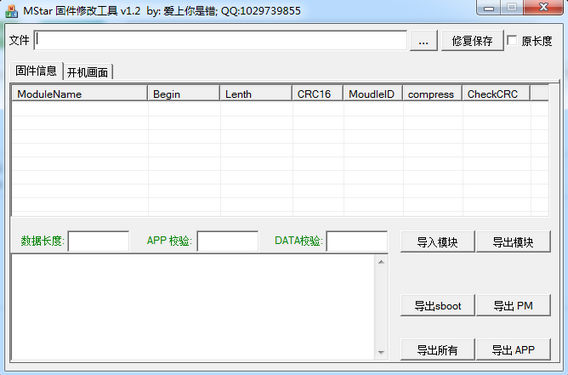Click the 导出sboot button
The width and height of the screenshot is (568, 375).
[437, 305]
